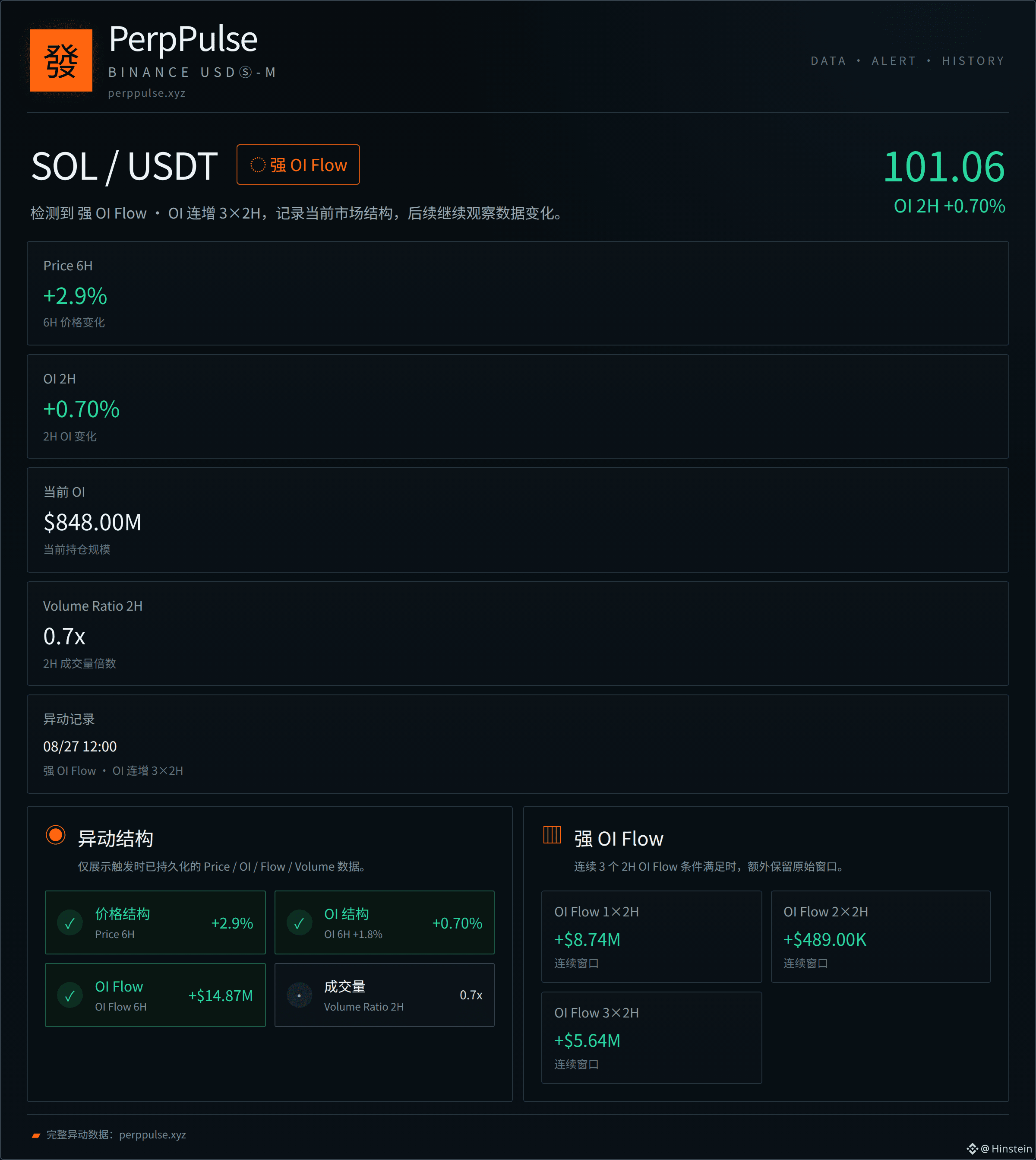Click the @Hinstein watermark handle

(x=1006, y=1149)
